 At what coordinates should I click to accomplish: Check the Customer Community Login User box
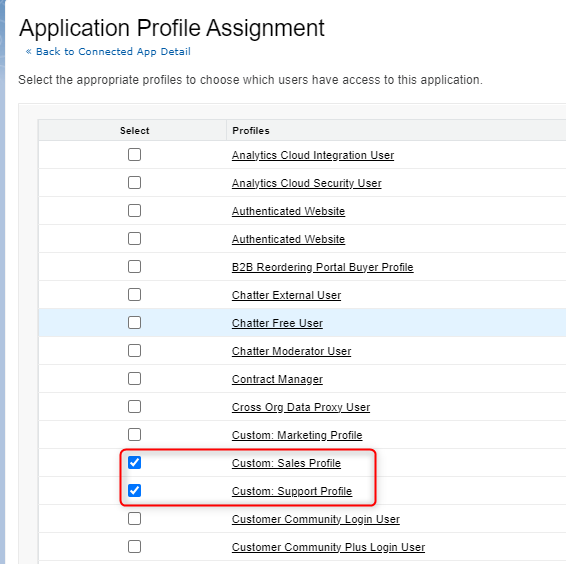pos(134,519)
